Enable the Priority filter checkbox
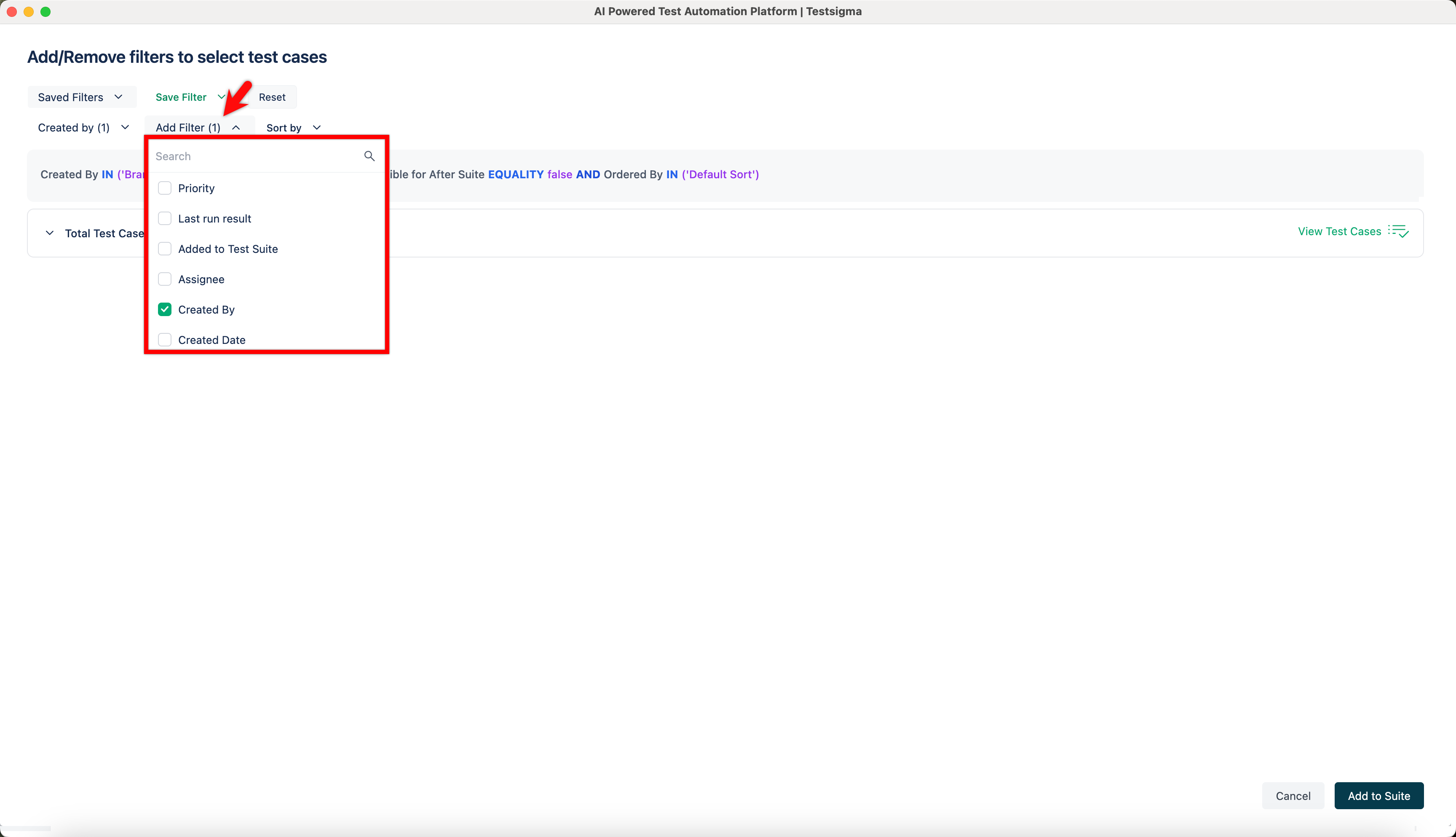The image size is (1456, 837). [165, 188]
